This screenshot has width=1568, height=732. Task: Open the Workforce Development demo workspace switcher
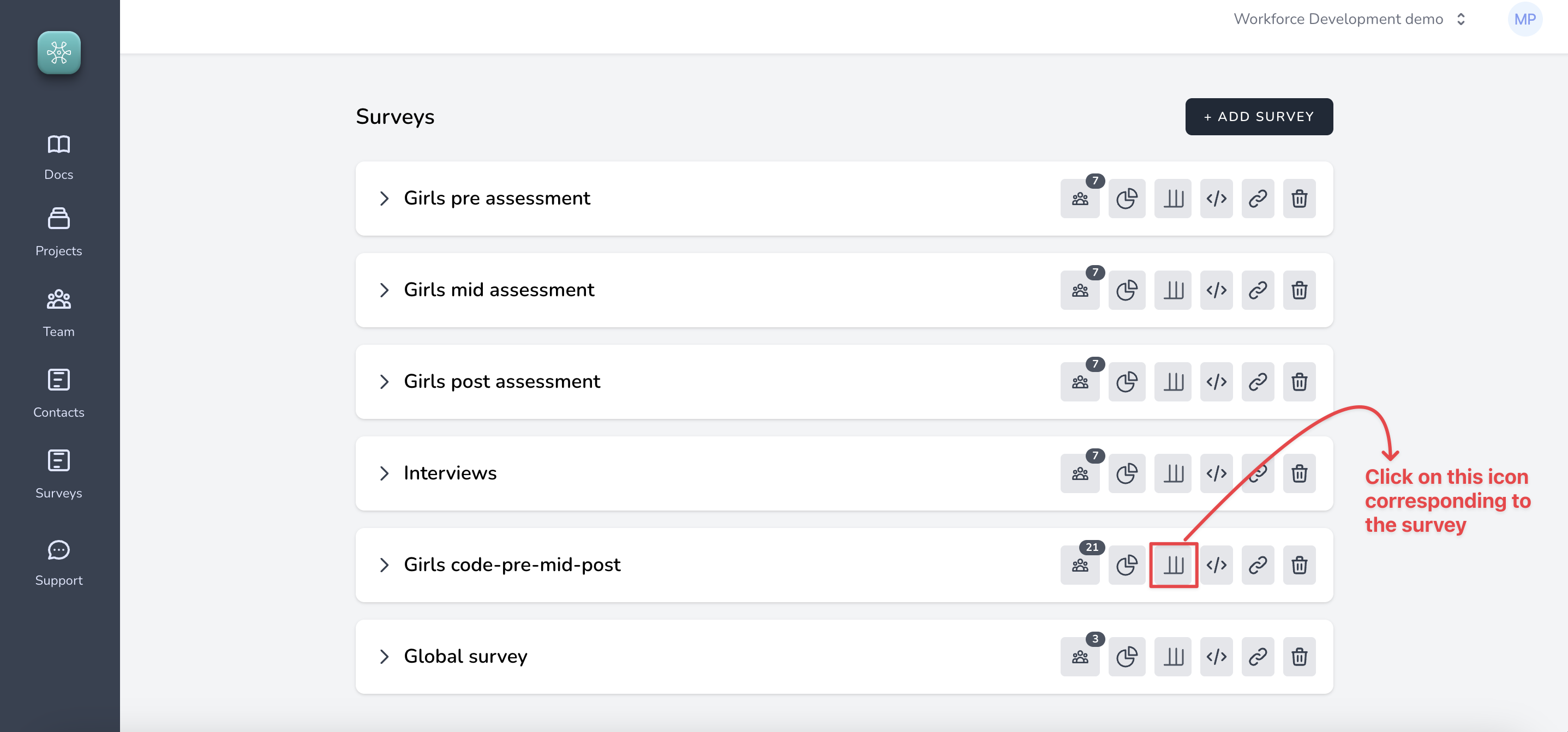(1348, 20)
